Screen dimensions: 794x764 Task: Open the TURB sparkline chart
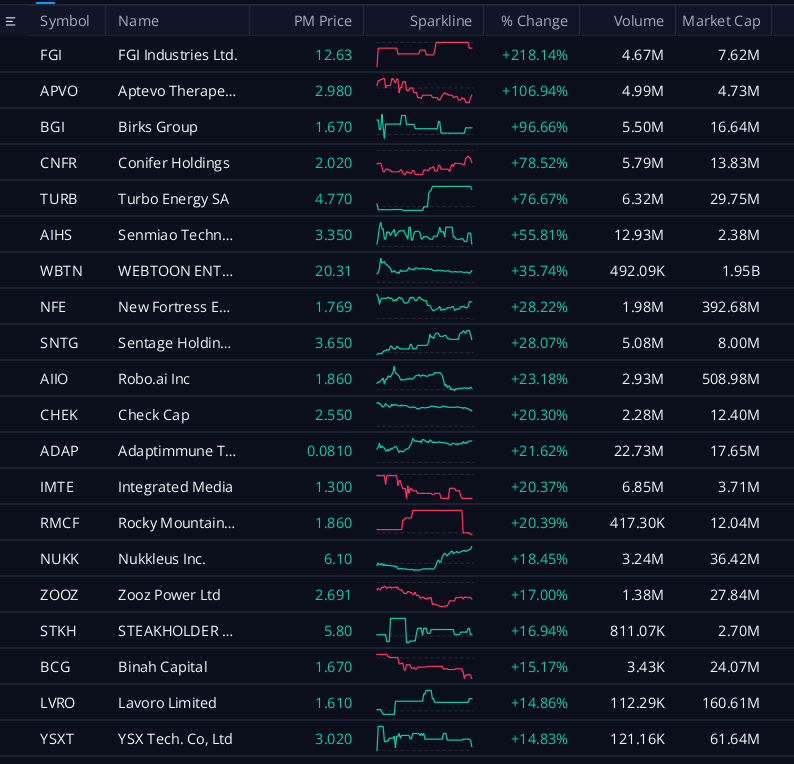(x=424, y=198)
